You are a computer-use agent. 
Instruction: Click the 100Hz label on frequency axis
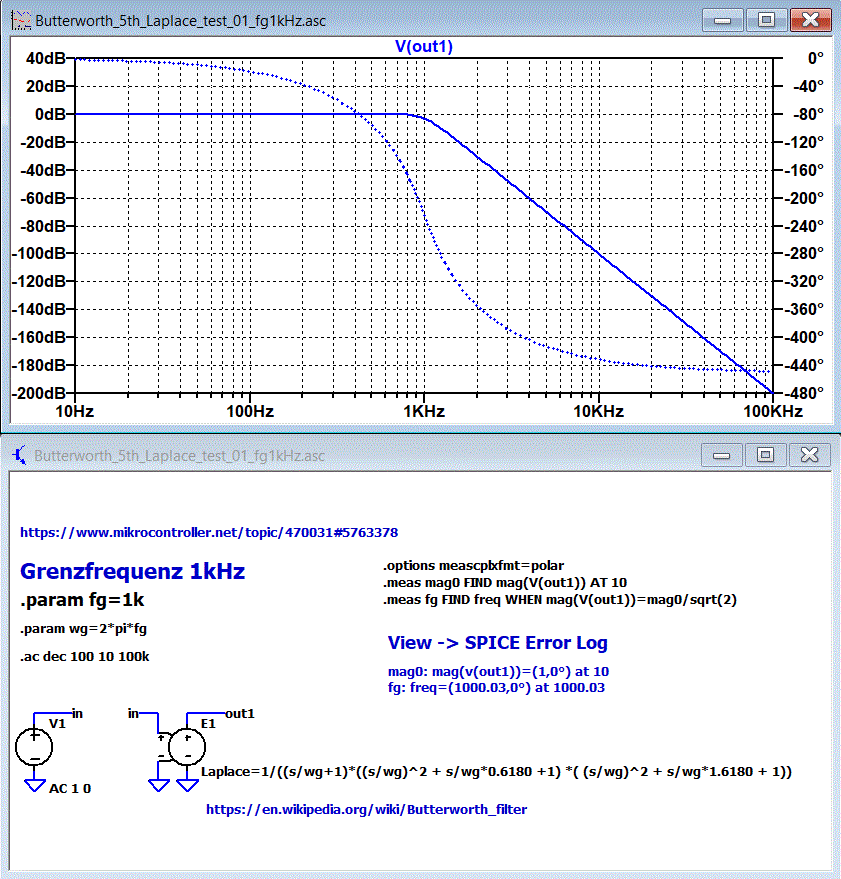tap(249, 411)
